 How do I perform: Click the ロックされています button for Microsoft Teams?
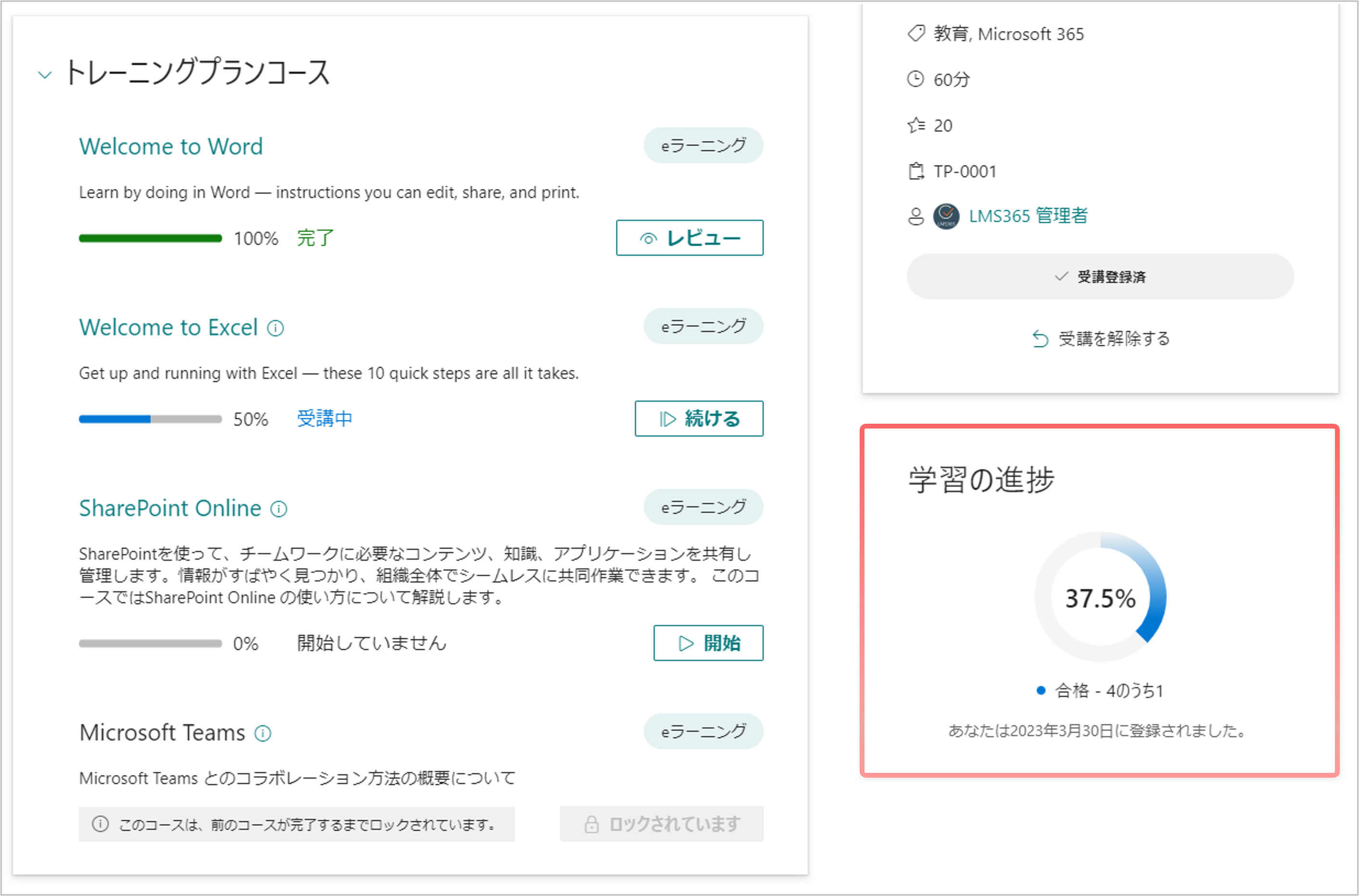(x=662, y=823)
